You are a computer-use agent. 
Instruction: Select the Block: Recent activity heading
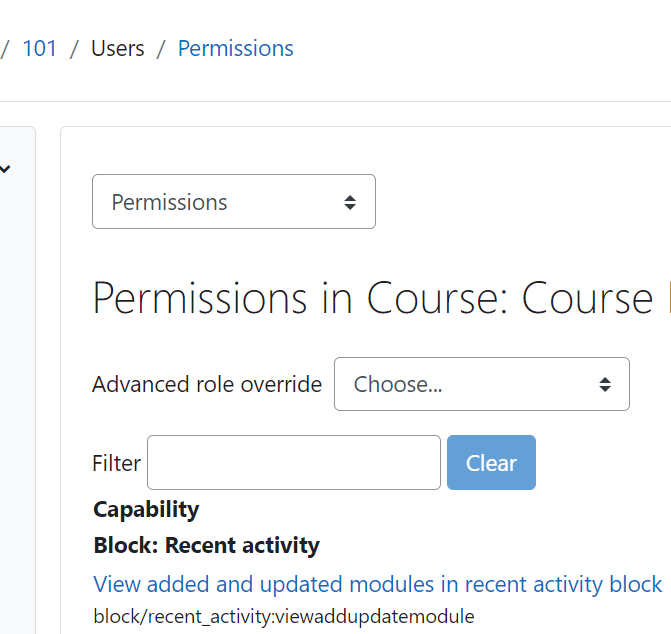click(207, 545)
